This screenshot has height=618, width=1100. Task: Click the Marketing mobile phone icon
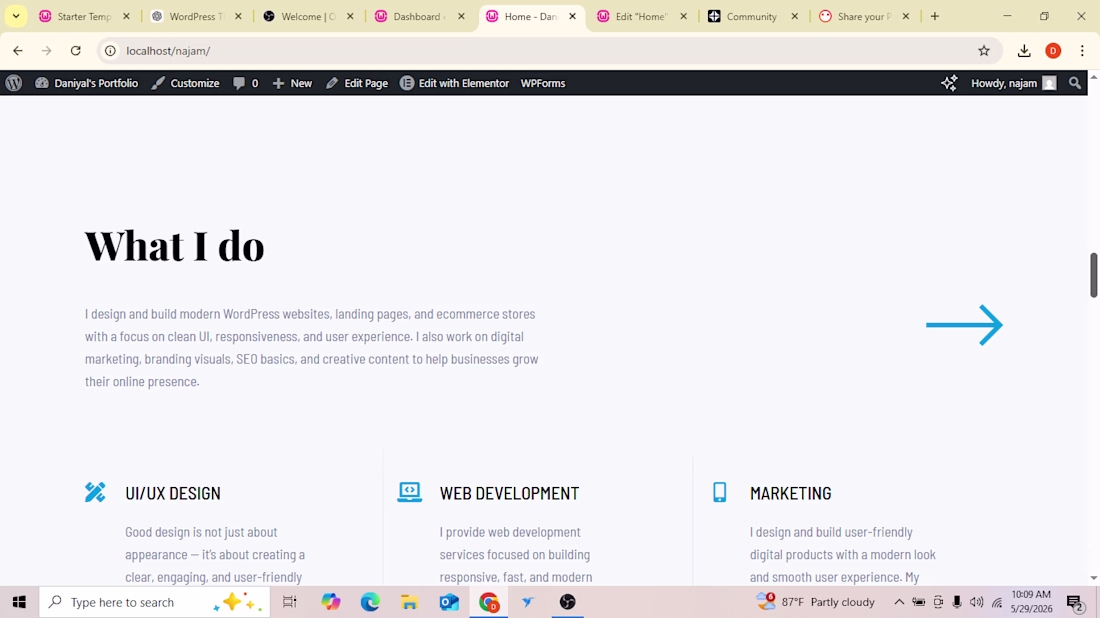tap(720, 492)
